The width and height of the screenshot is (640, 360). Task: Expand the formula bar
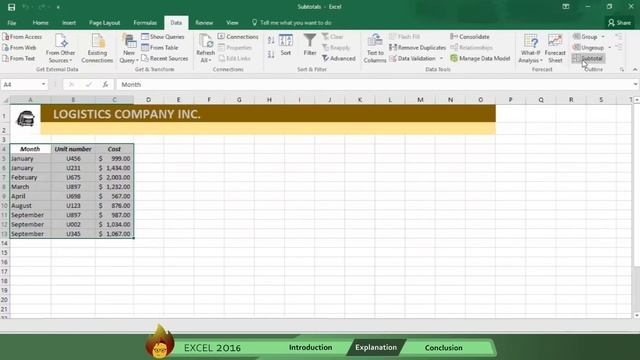click(x=635, y=84)
